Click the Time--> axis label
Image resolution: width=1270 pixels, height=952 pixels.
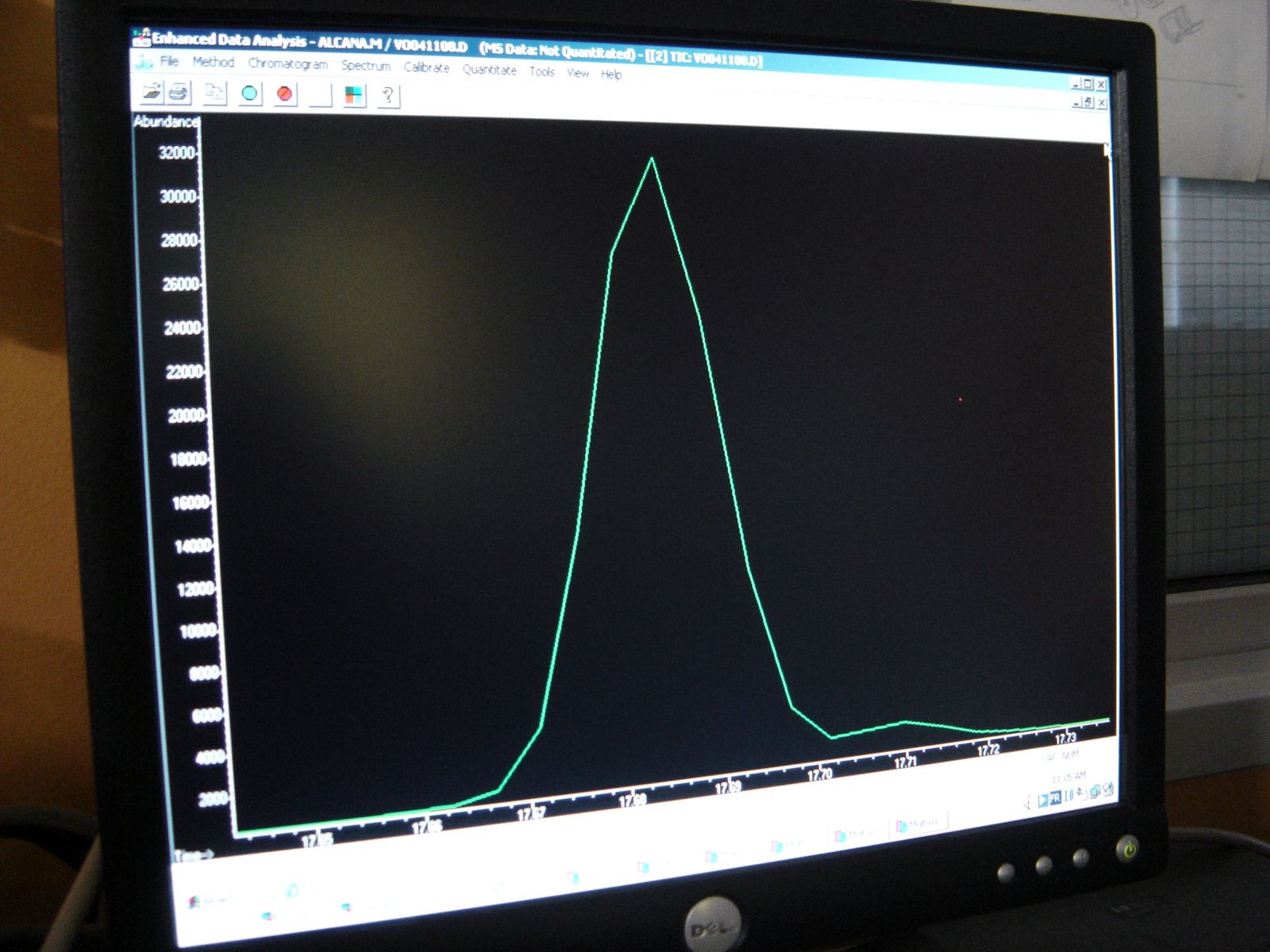point(194,855)
